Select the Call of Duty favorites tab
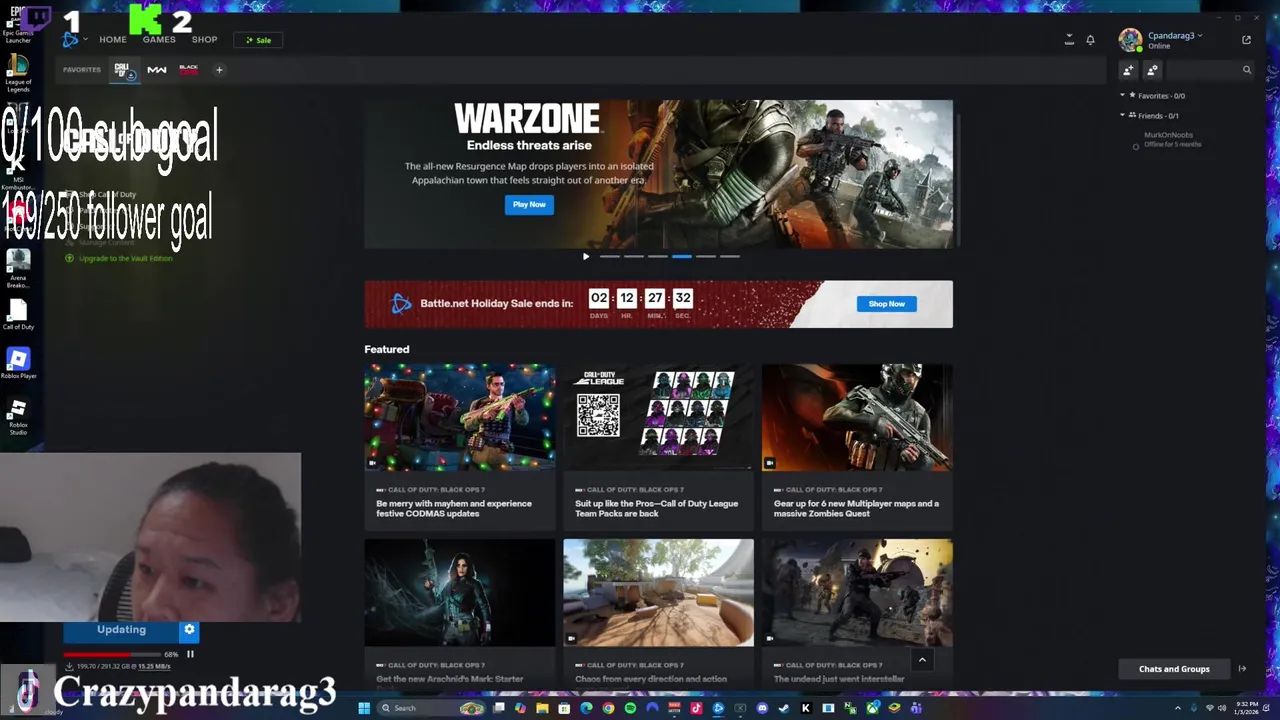 (x=124, y=70)
